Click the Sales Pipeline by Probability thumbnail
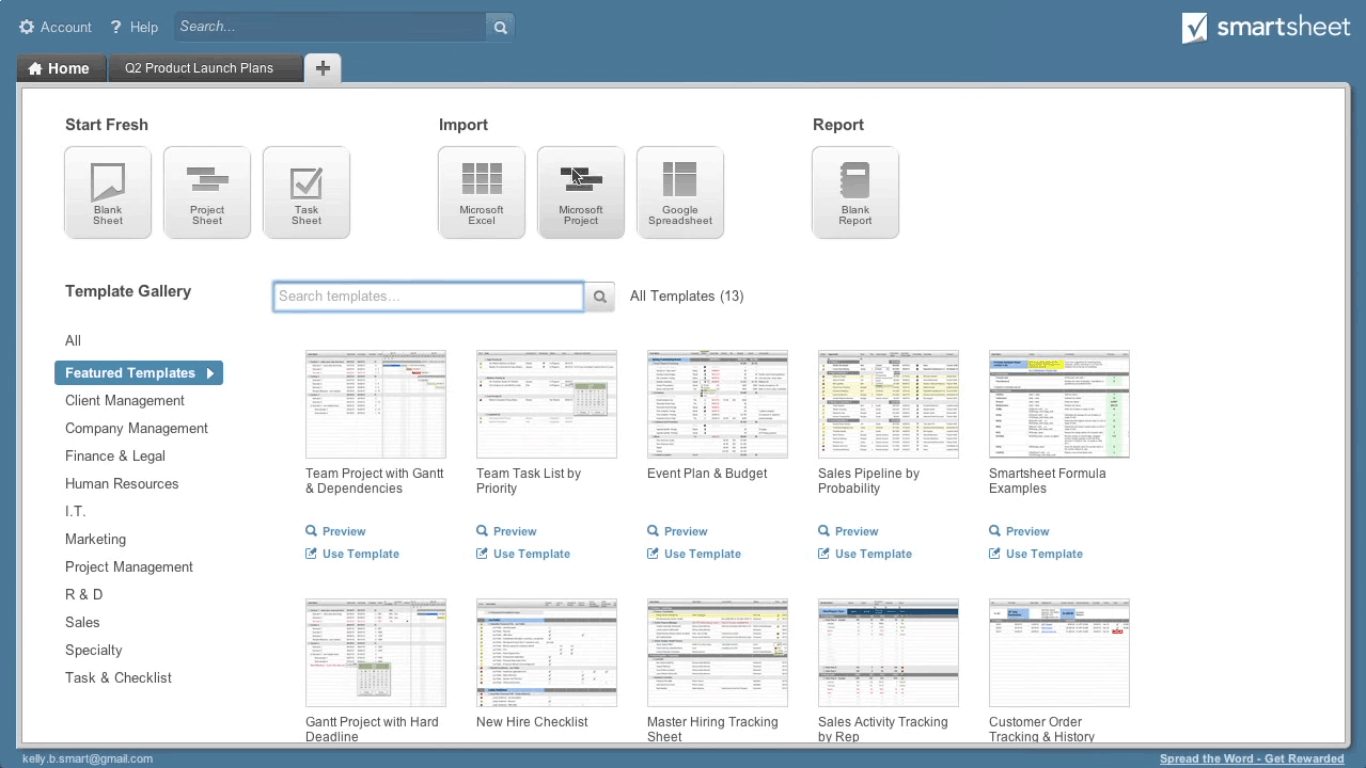The width and height of the screenshot is (1366, 768). click(888, 403)
